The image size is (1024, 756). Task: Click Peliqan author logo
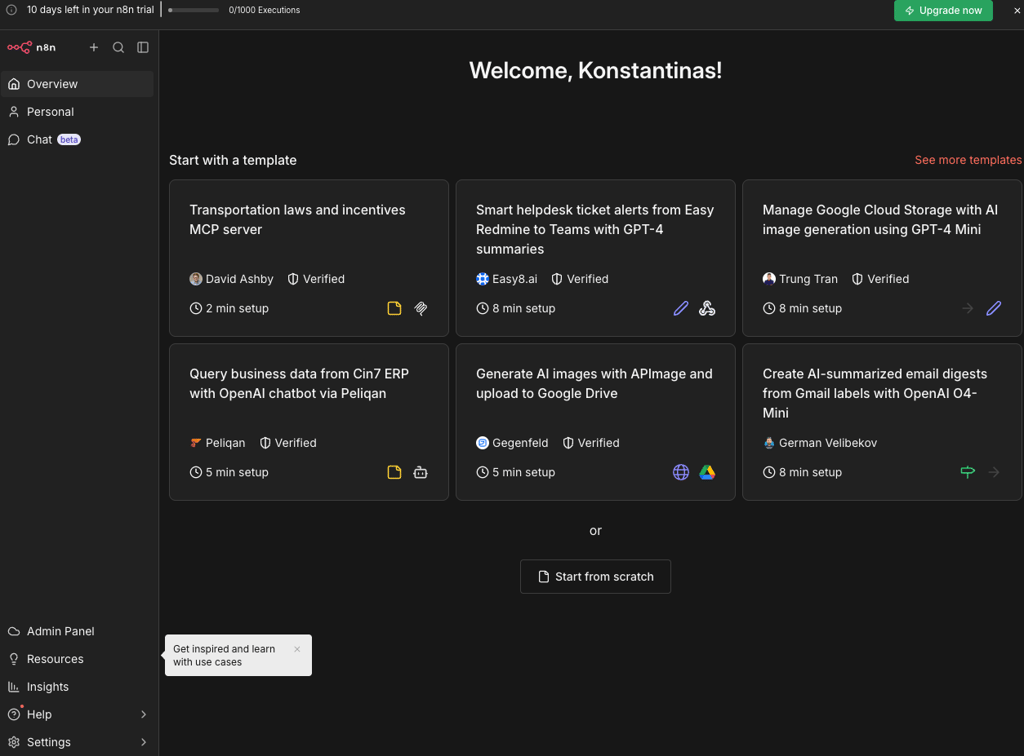[x=196, y=443]
